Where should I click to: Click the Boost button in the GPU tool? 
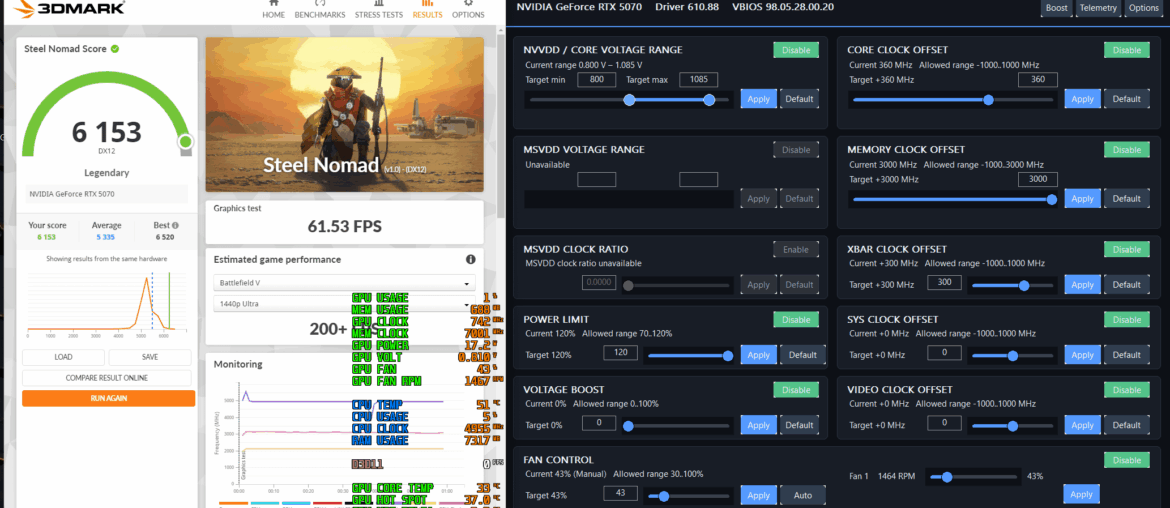[1057, 8]
